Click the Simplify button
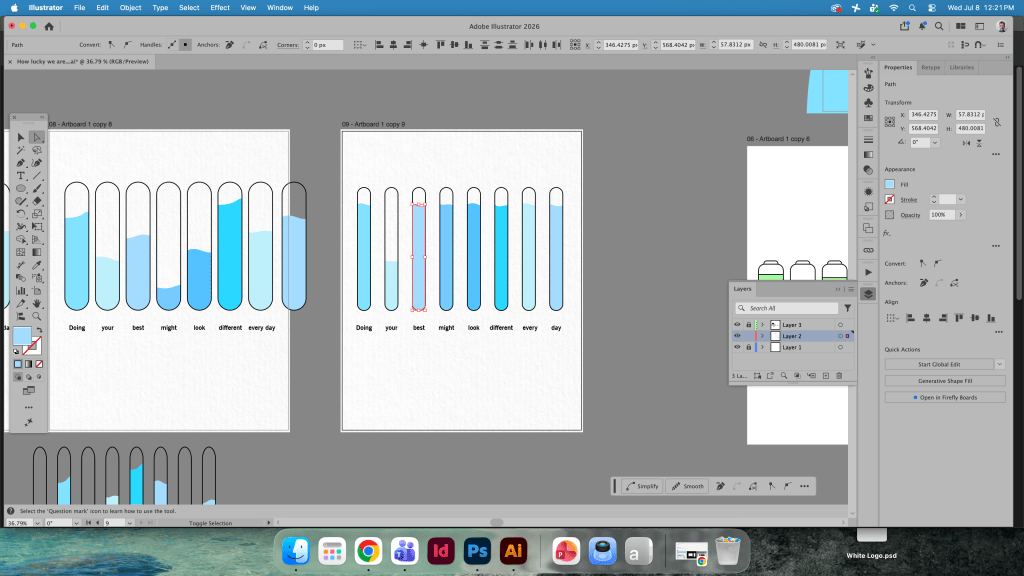Viewport: 1024px width, 576px height. click(x=642, y=486)
